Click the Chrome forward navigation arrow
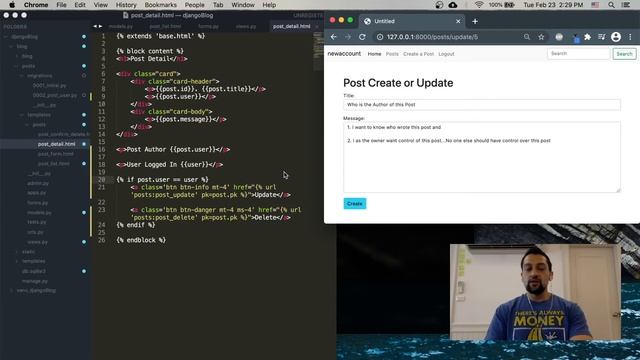The width and height of the screenshot is (640, 360). 348,37
